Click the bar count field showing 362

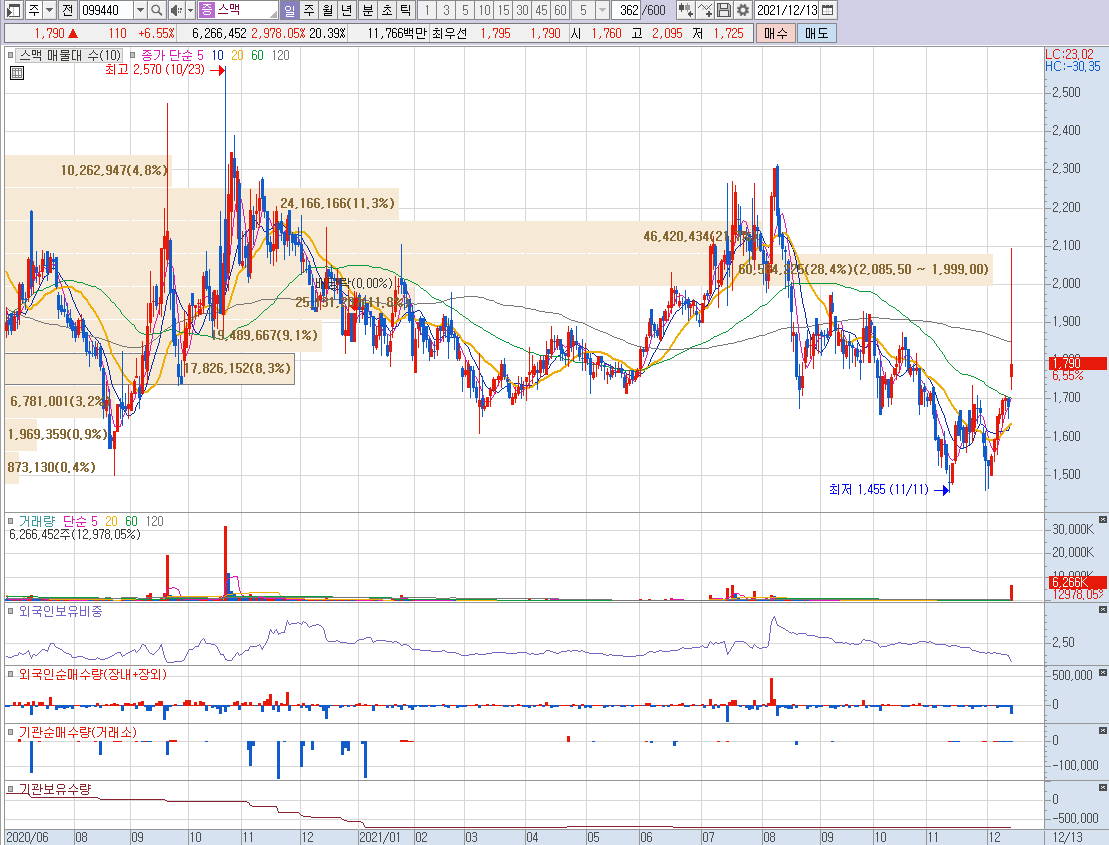[627, 10]
